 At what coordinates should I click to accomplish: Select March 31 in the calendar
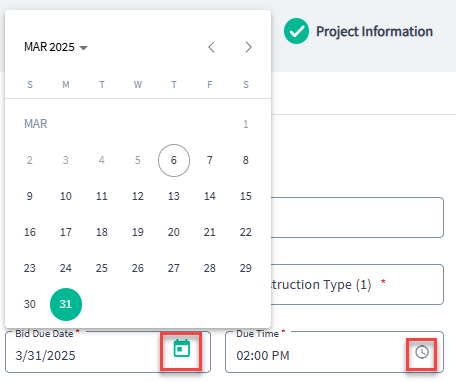click(x=66, y=304)
